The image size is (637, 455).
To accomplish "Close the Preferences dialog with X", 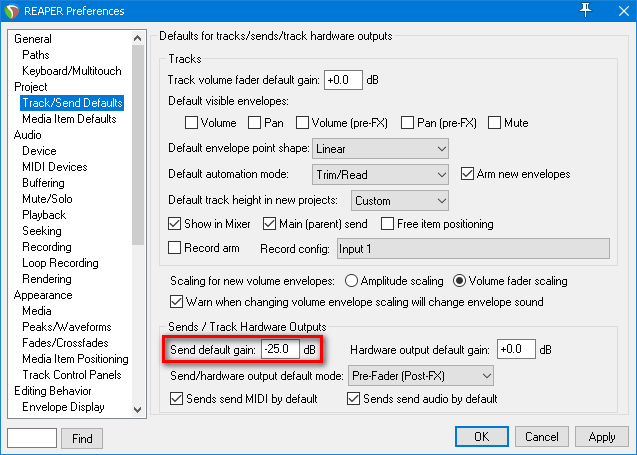I will click(624, 11).
